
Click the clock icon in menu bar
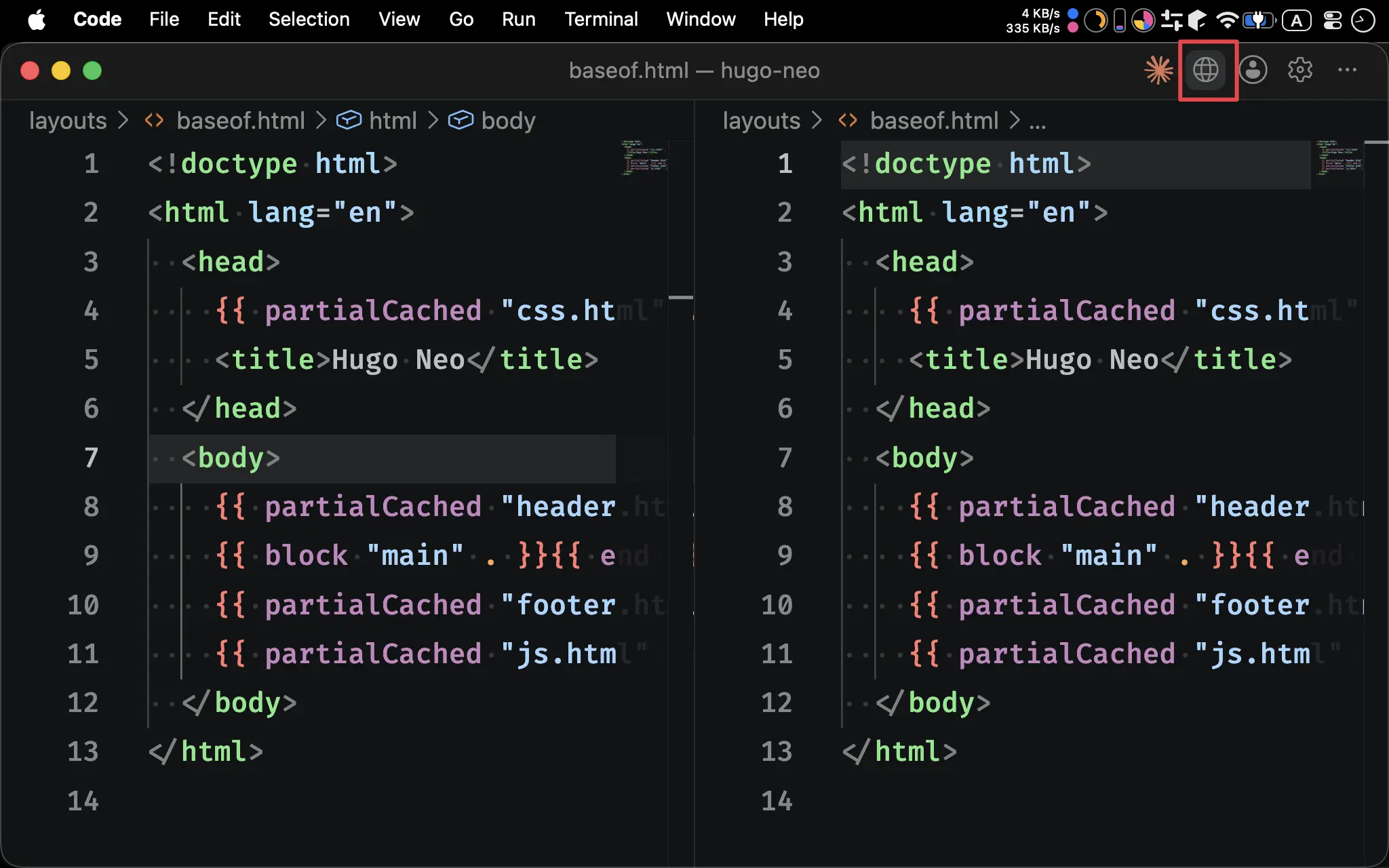[x=1363, y=20]
